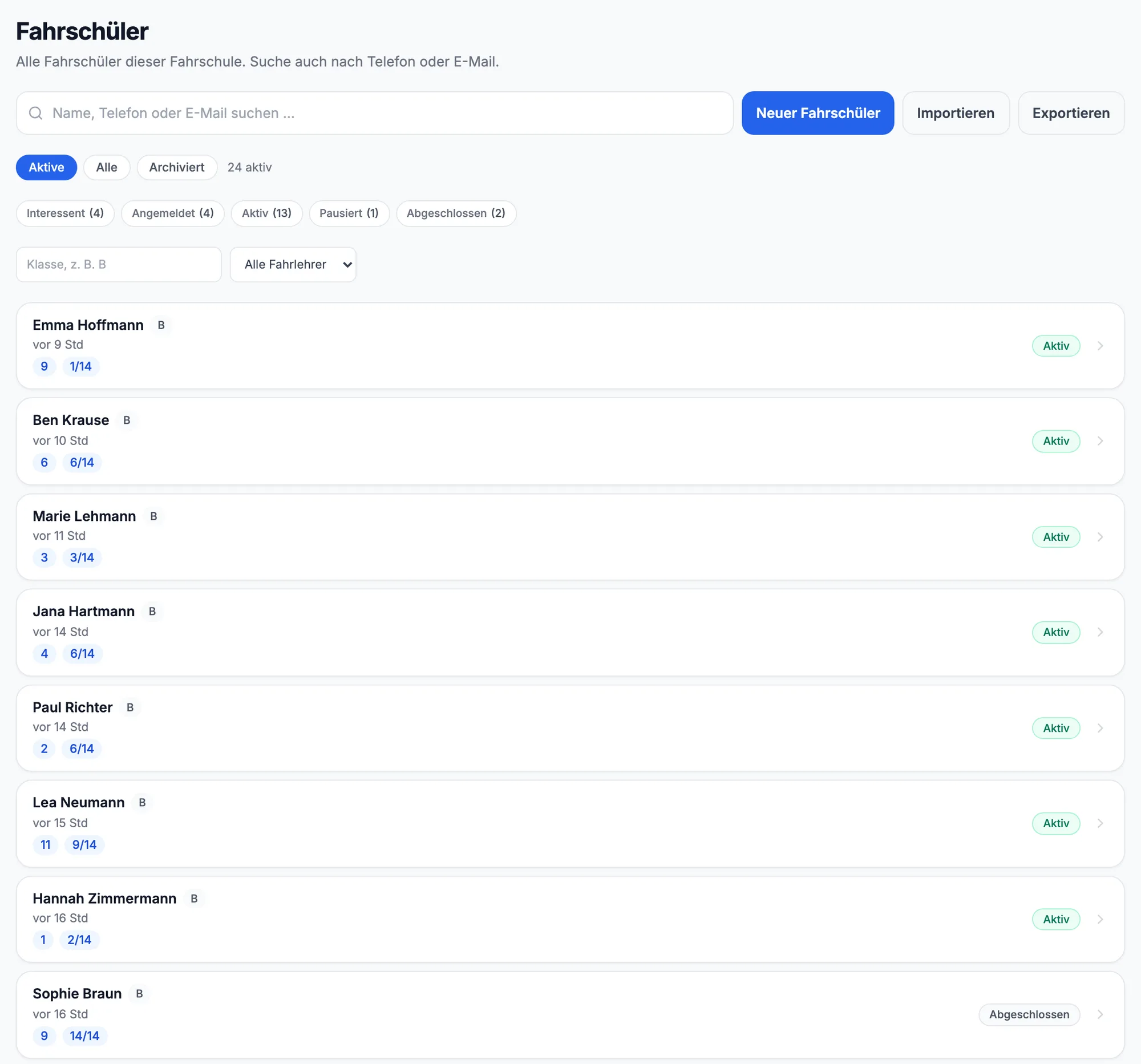Open Emma Hoffmann's row chevron arrow
This screenshot has height=1064, width=1141.
pyautogui.click(x=1100, y=346)
